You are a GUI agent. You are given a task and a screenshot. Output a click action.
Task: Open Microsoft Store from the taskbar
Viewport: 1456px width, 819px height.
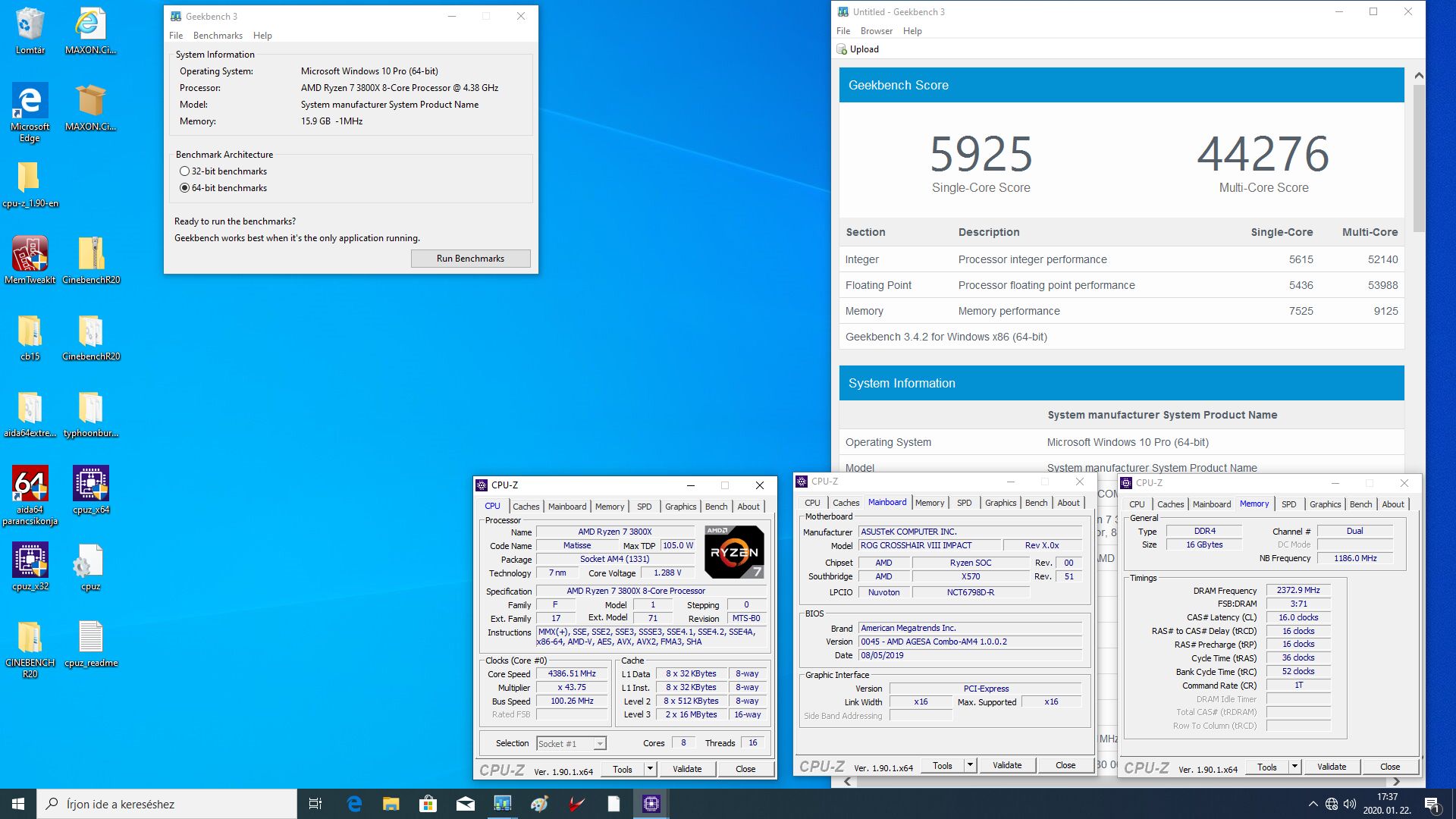(428, 804)
